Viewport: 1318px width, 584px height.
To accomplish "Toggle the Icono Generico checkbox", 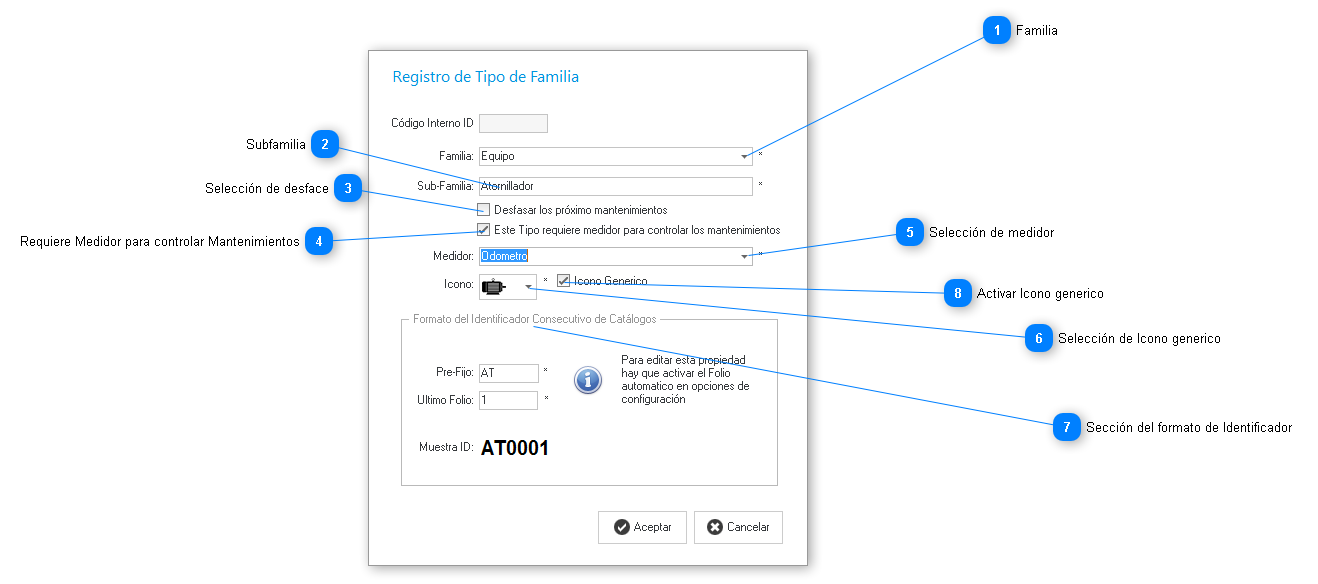I will point(564,281).
